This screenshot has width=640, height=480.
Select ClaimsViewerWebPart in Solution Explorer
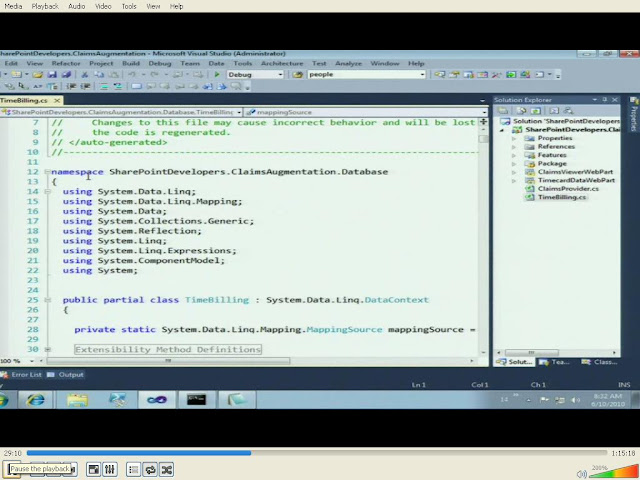(x=575, y=172)
